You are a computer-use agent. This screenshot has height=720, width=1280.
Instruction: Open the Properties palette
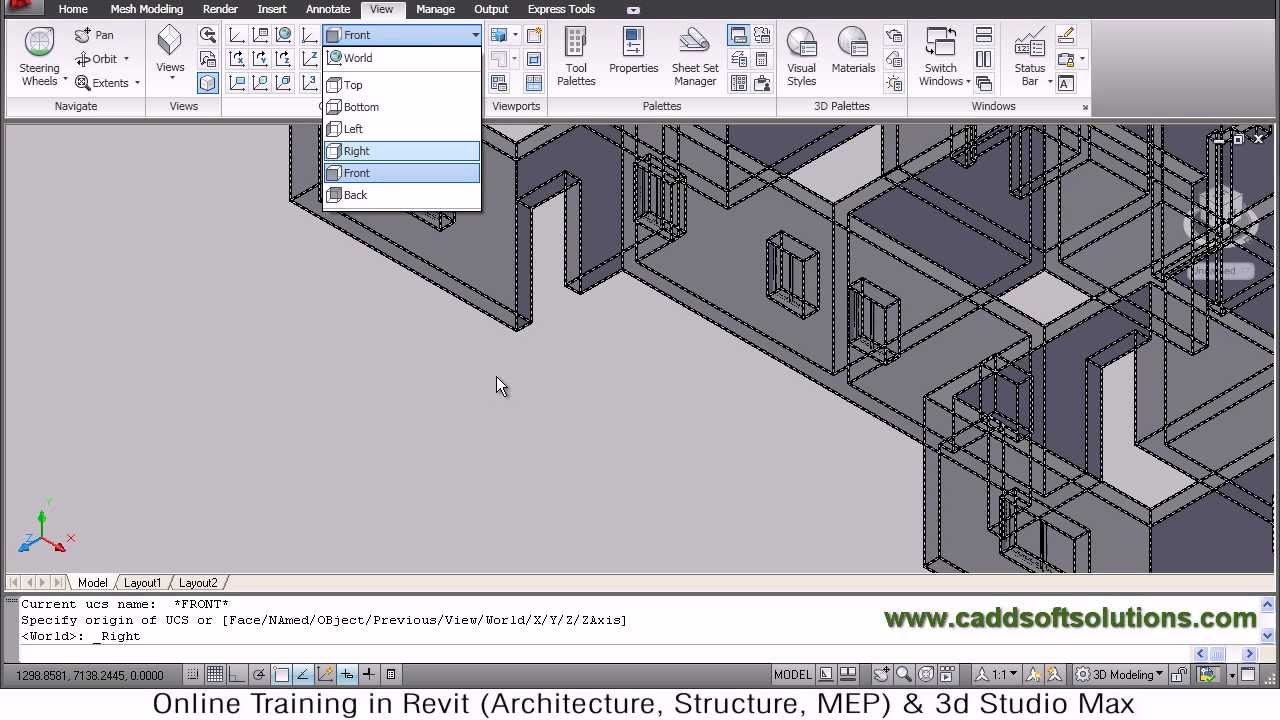[x=633, y=52]
